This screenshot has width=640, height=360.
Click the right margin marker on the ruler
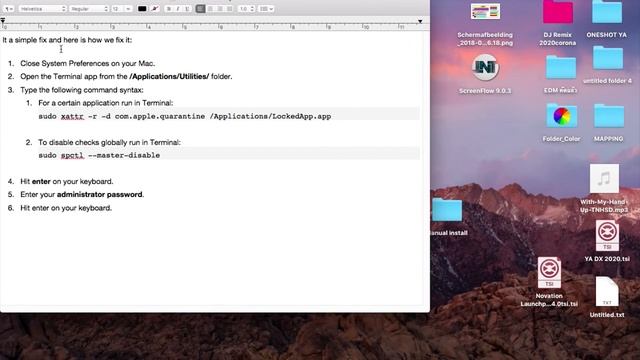point(420,21)
